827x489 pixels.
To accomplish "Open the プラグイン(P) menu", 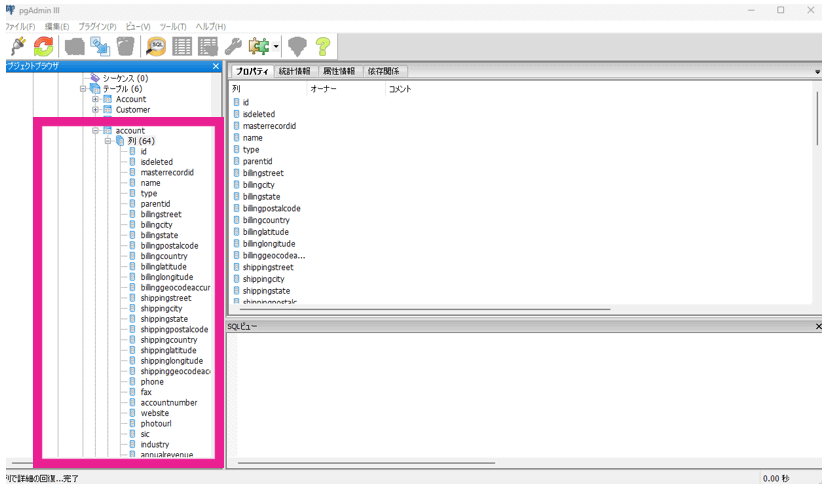I will coord(98,26).
